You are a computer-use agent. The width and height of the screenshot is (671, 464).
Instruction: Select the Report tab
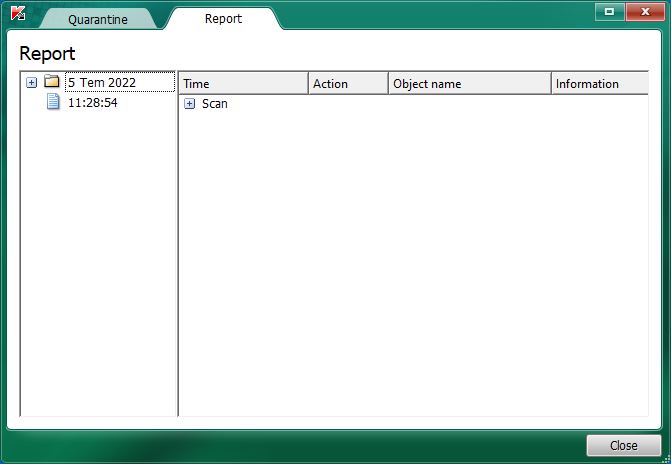coord(223,18)
